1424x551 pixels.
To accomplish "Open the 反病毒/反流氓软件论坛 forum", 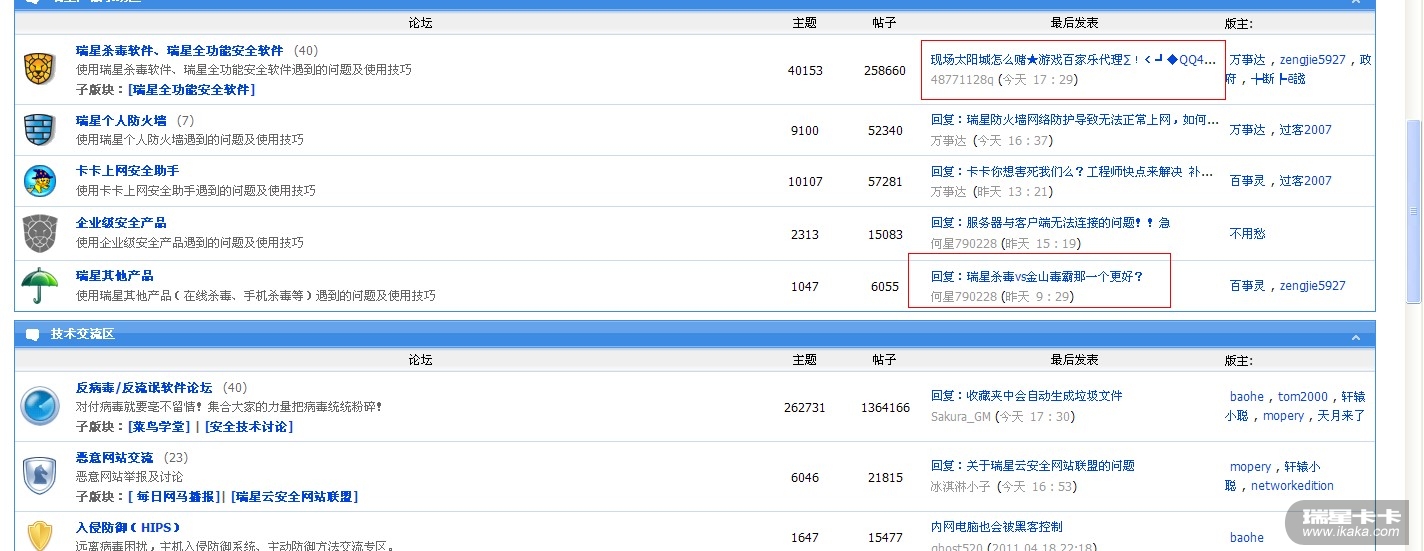I will (x=144, y=388).
